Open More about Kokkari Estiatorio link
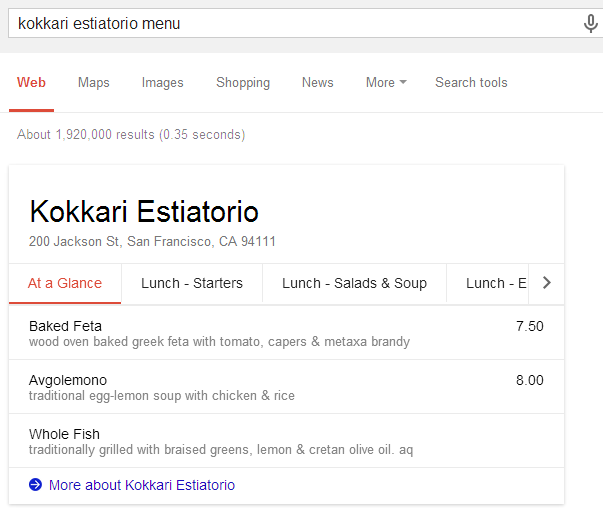Screen dimensions: 603x511 click(142, 485)
